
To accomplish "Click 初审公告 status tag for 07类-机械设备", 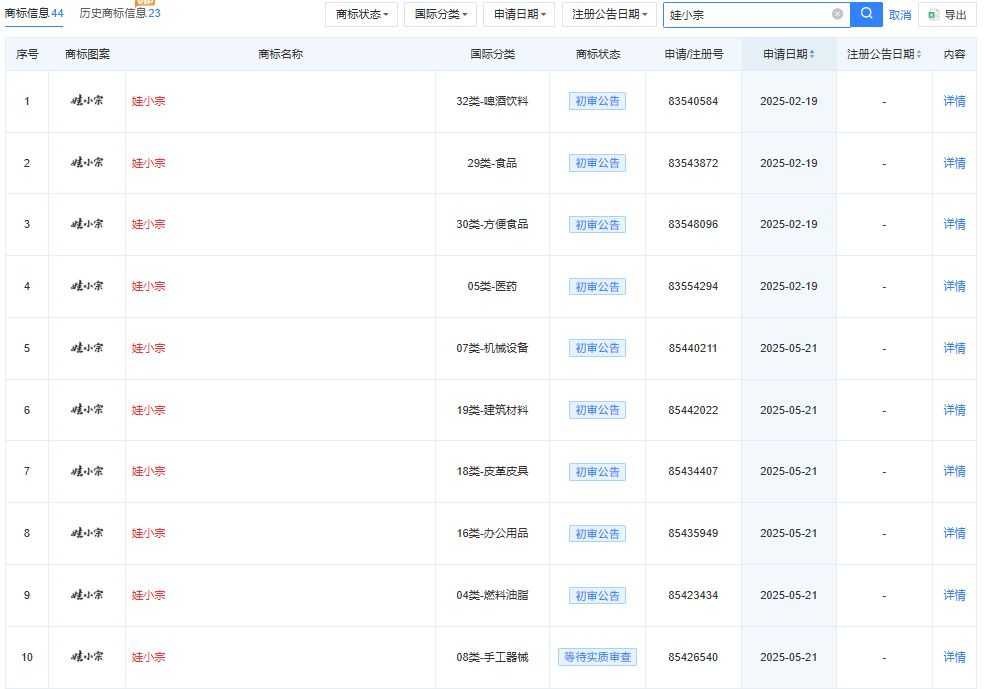I will (x=597, y=348).
